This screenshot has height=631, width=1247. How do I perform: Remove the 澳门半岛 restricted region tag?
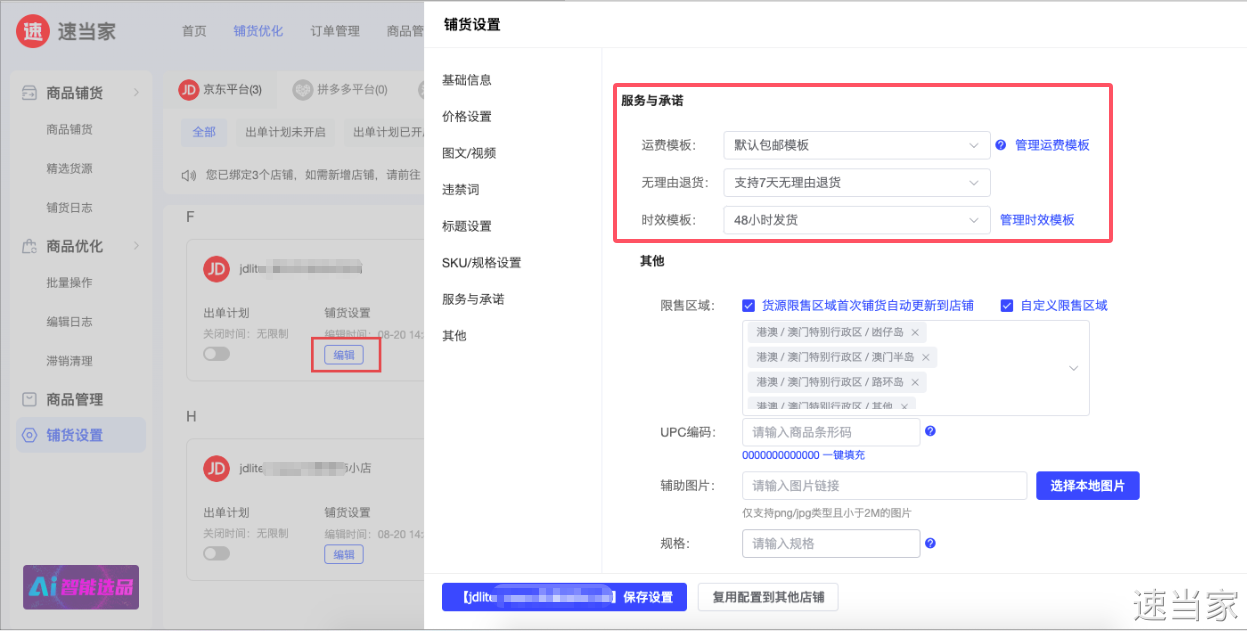click(926, 357)
